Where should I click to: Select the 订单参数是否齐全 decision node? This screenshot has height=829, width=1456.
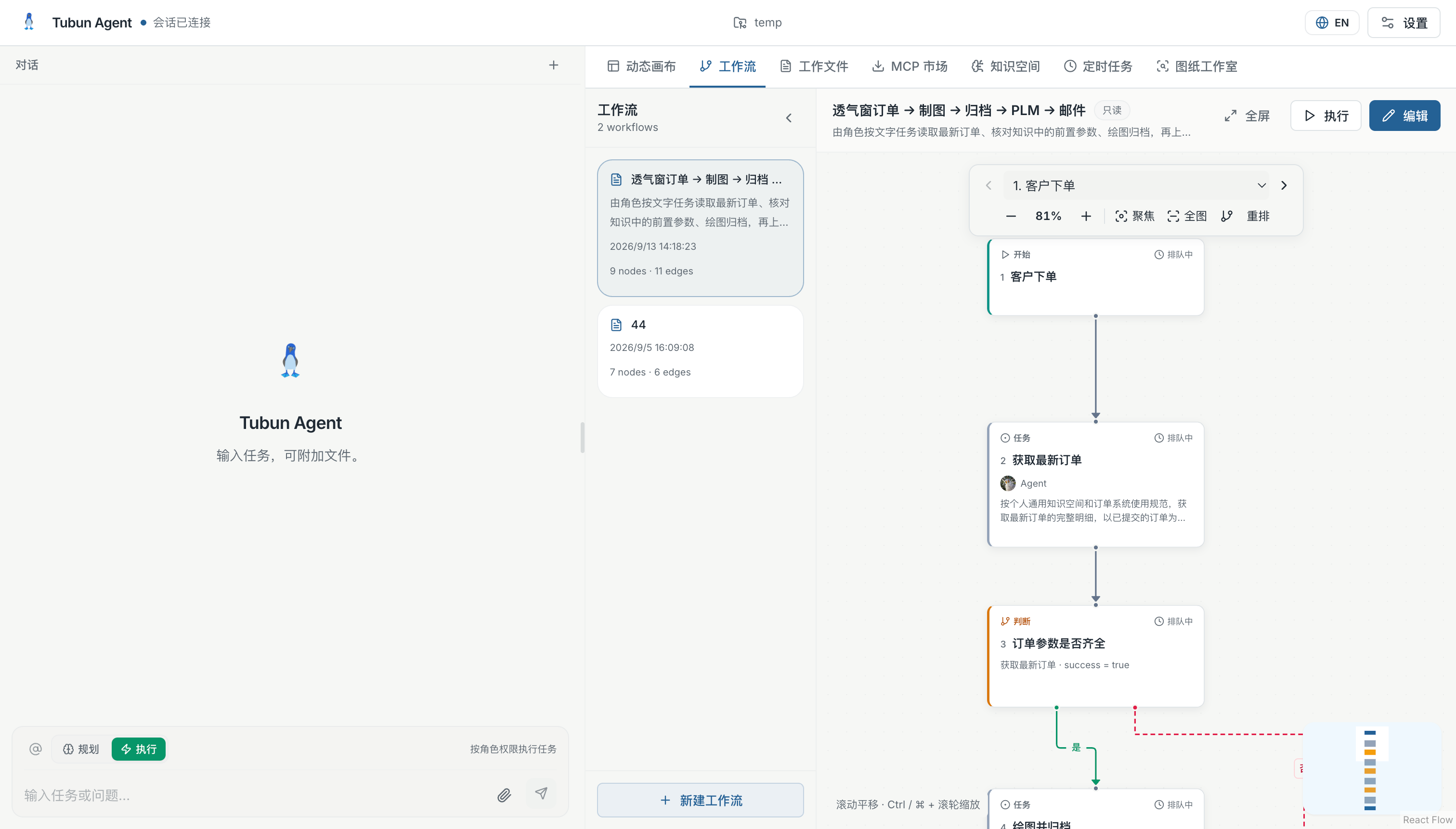(1095, 656)
